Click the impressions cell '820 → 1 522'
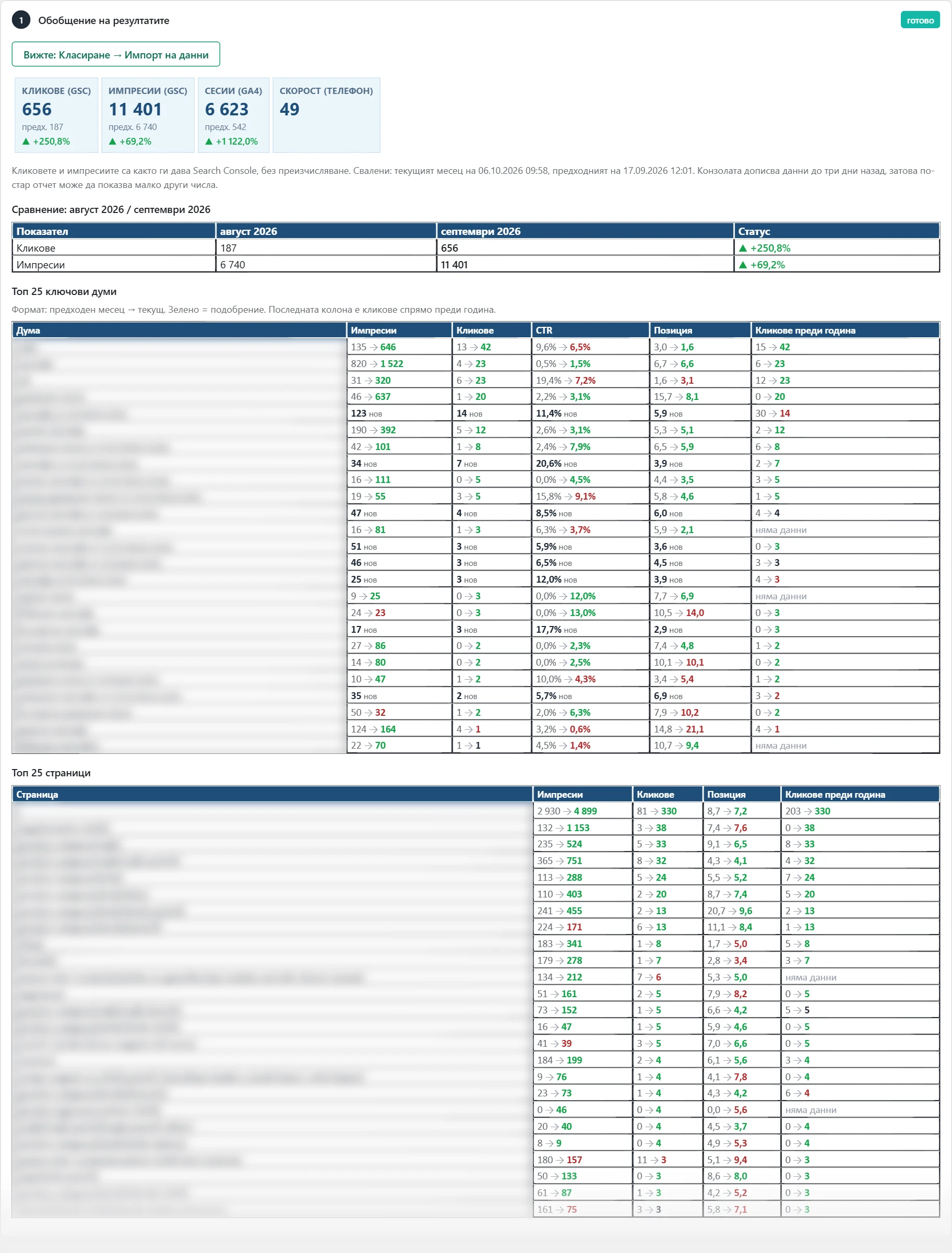Screen dimensions: 952x1253 coord(399,364)
